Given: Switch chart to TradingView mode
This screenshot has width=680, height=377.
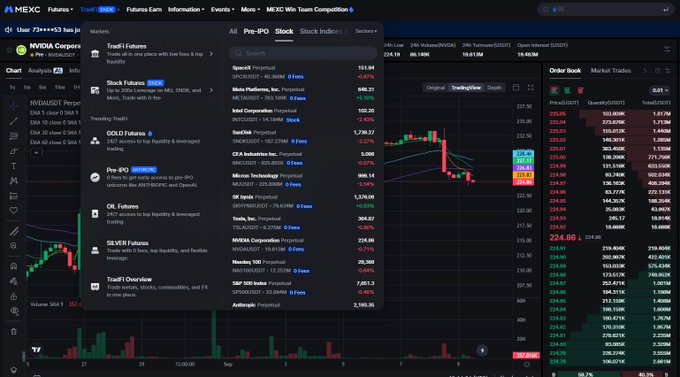Looking at the screenshot, I should click(x=466, y=88).
